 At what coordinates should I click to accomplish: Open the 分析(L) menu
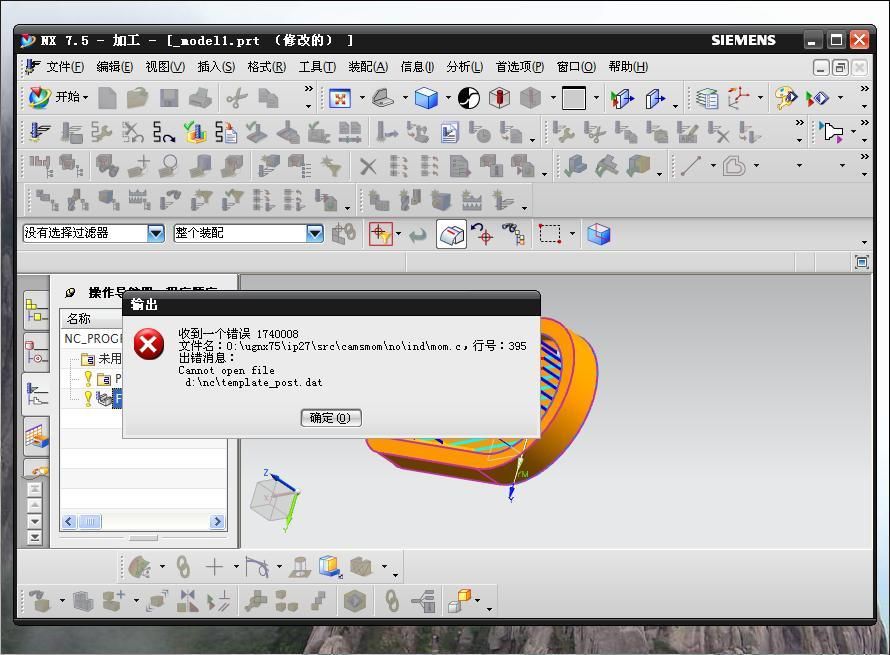pos(464,67)
